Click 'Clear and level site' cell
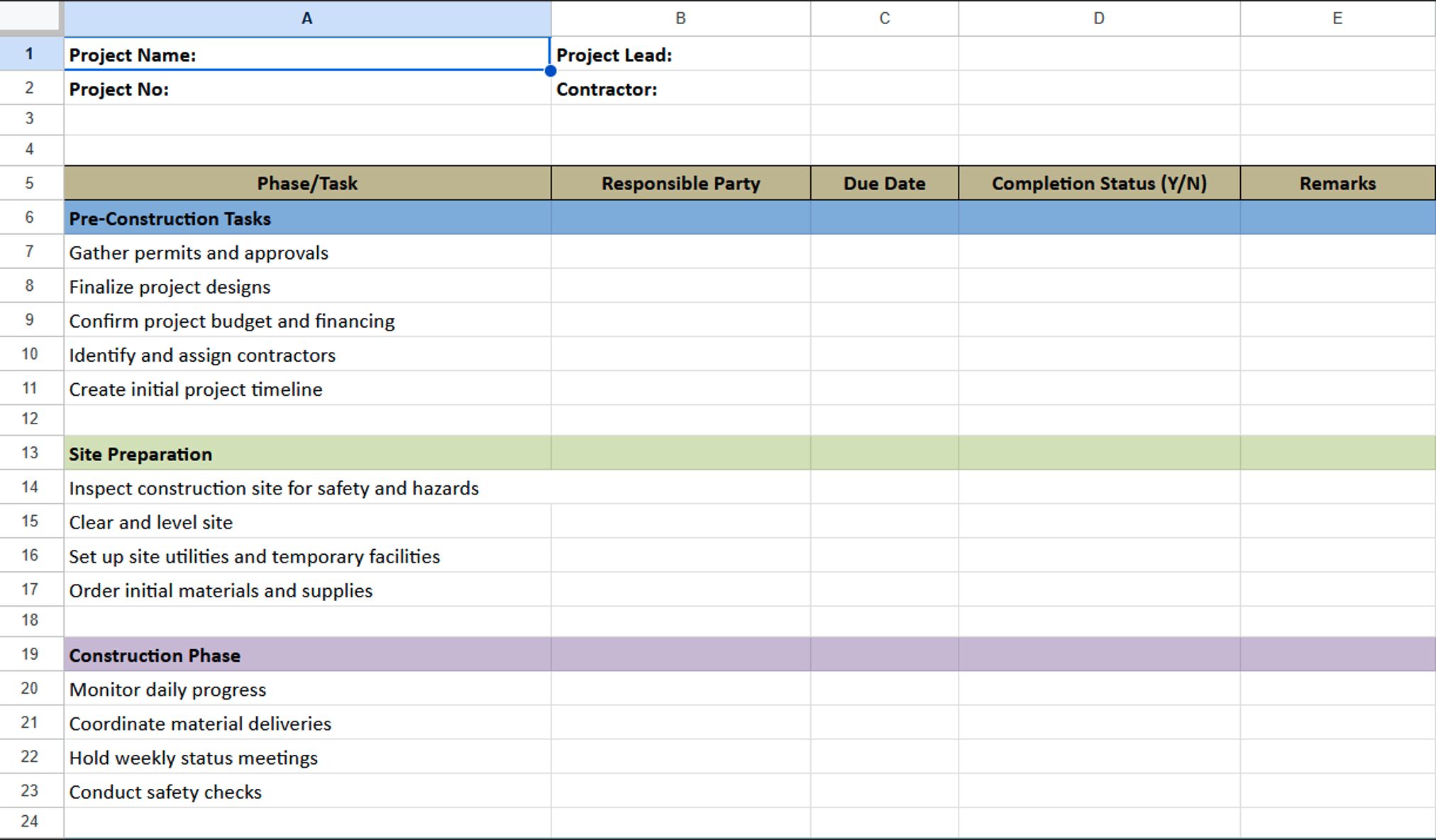Image resolution: width=1436 pixels, height=840 pixels. pyautogui.click(x=307, y=521)
